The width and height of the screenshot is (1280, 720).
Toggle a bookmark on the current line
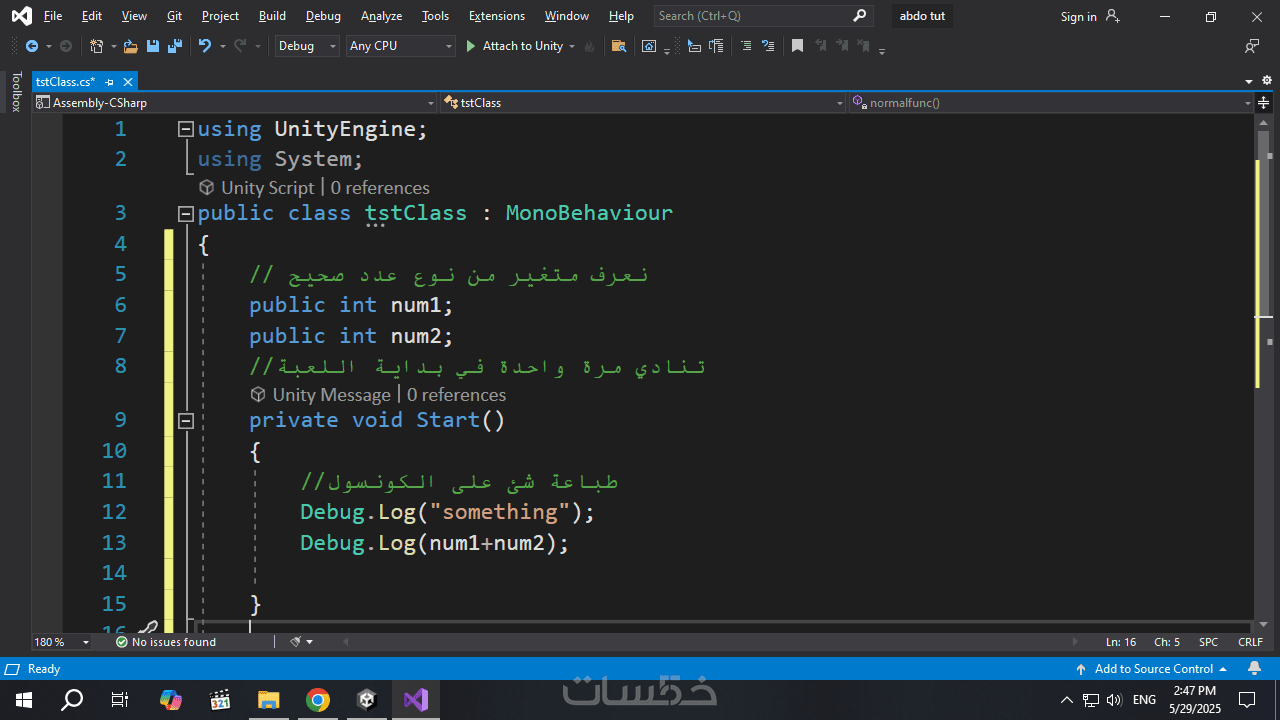(x=797, y=46)
